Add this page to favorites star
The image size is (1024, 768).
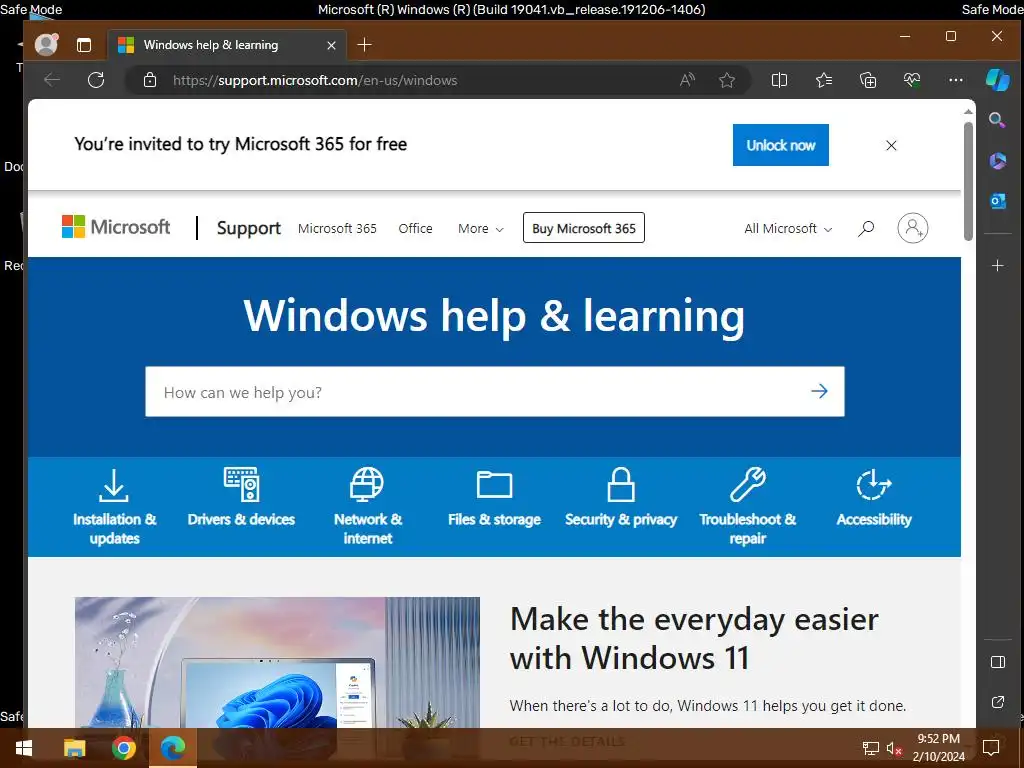(727, 80)
